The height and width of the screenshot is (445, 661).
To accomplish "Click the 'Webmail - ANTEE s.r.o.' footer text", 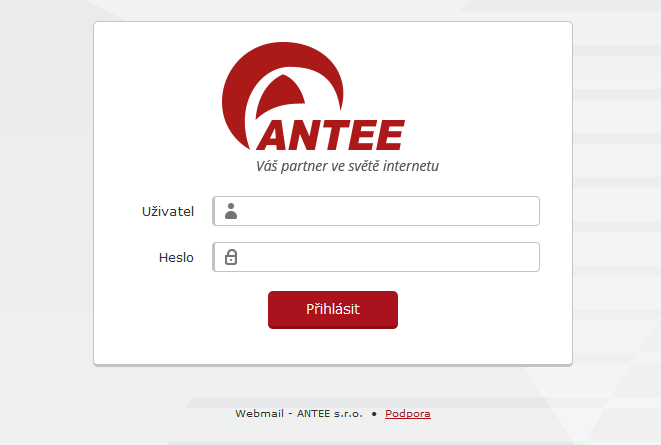I will pyautogui.click(x=299, y=414).
